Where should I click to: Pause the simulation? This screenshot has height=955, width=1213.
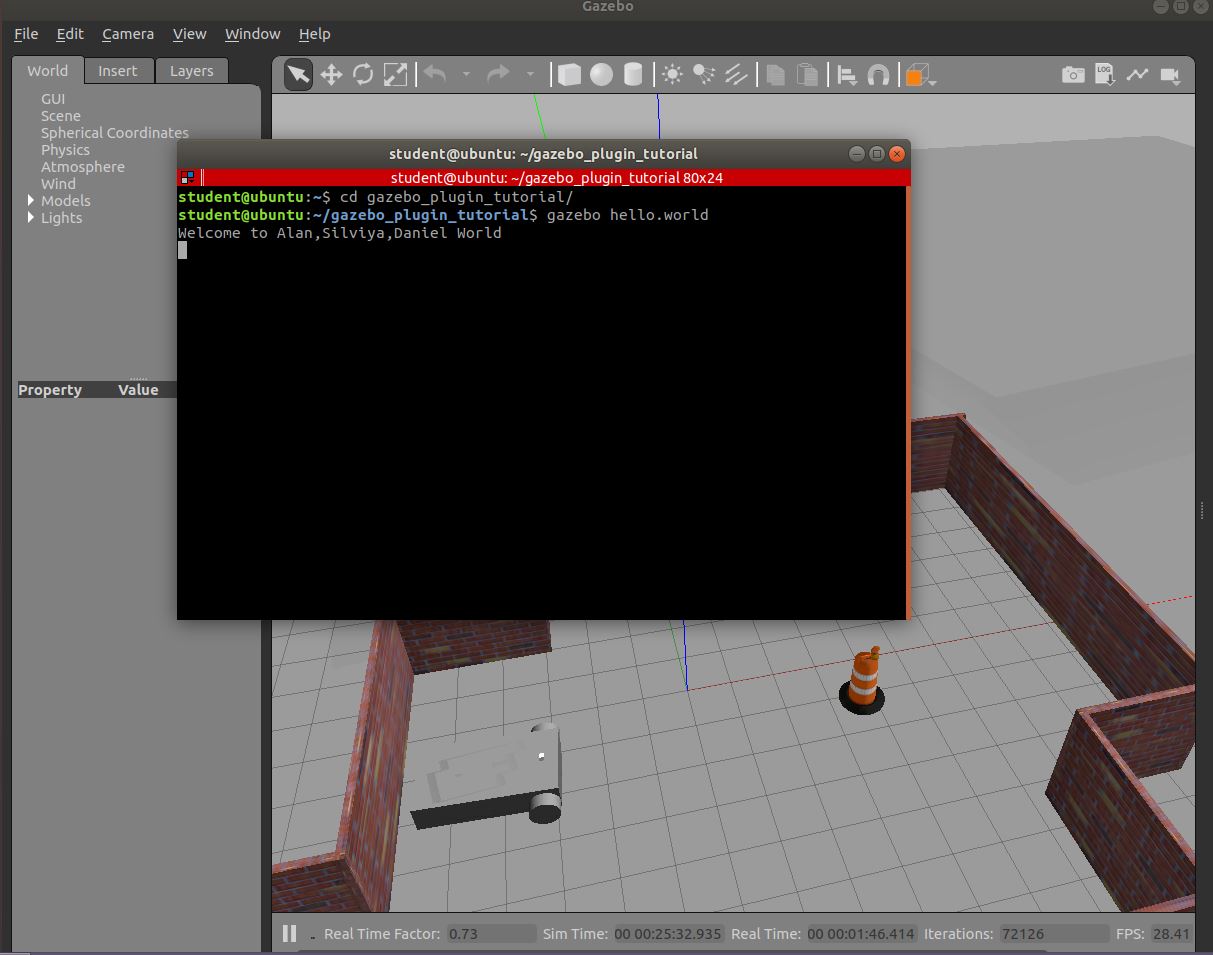[289, 933]
